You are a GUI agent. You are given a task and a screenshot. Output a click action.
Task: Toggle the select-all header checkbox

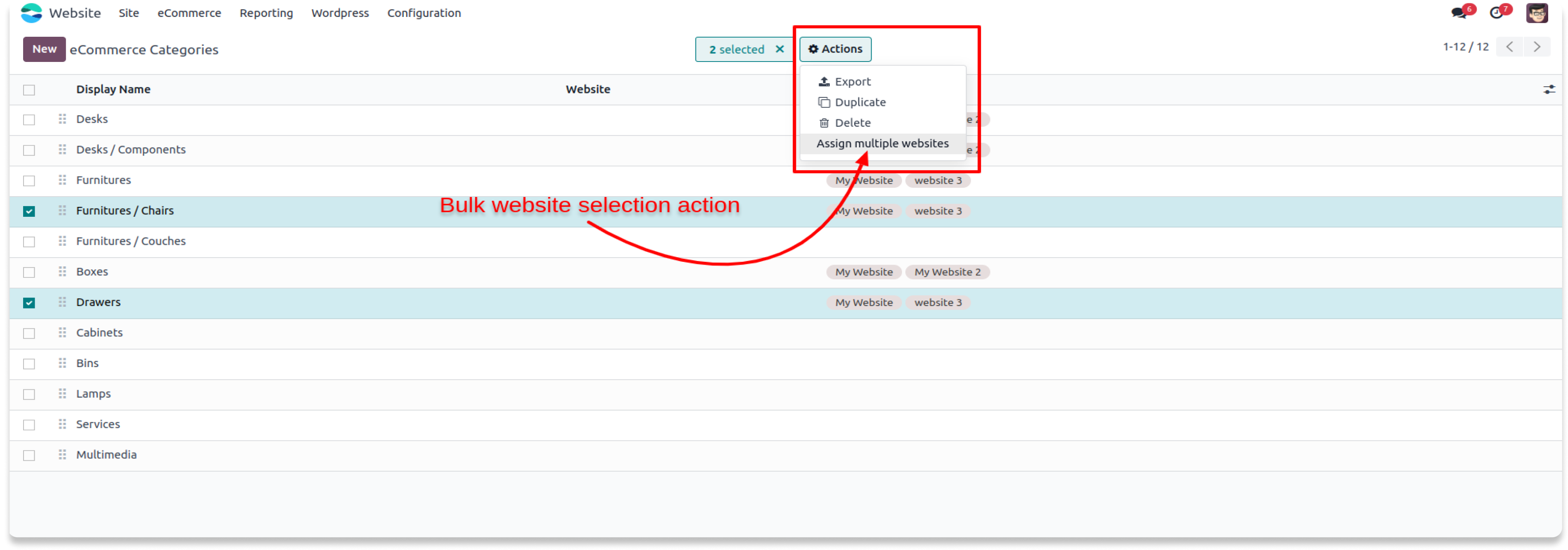click(x=29, y=90)
